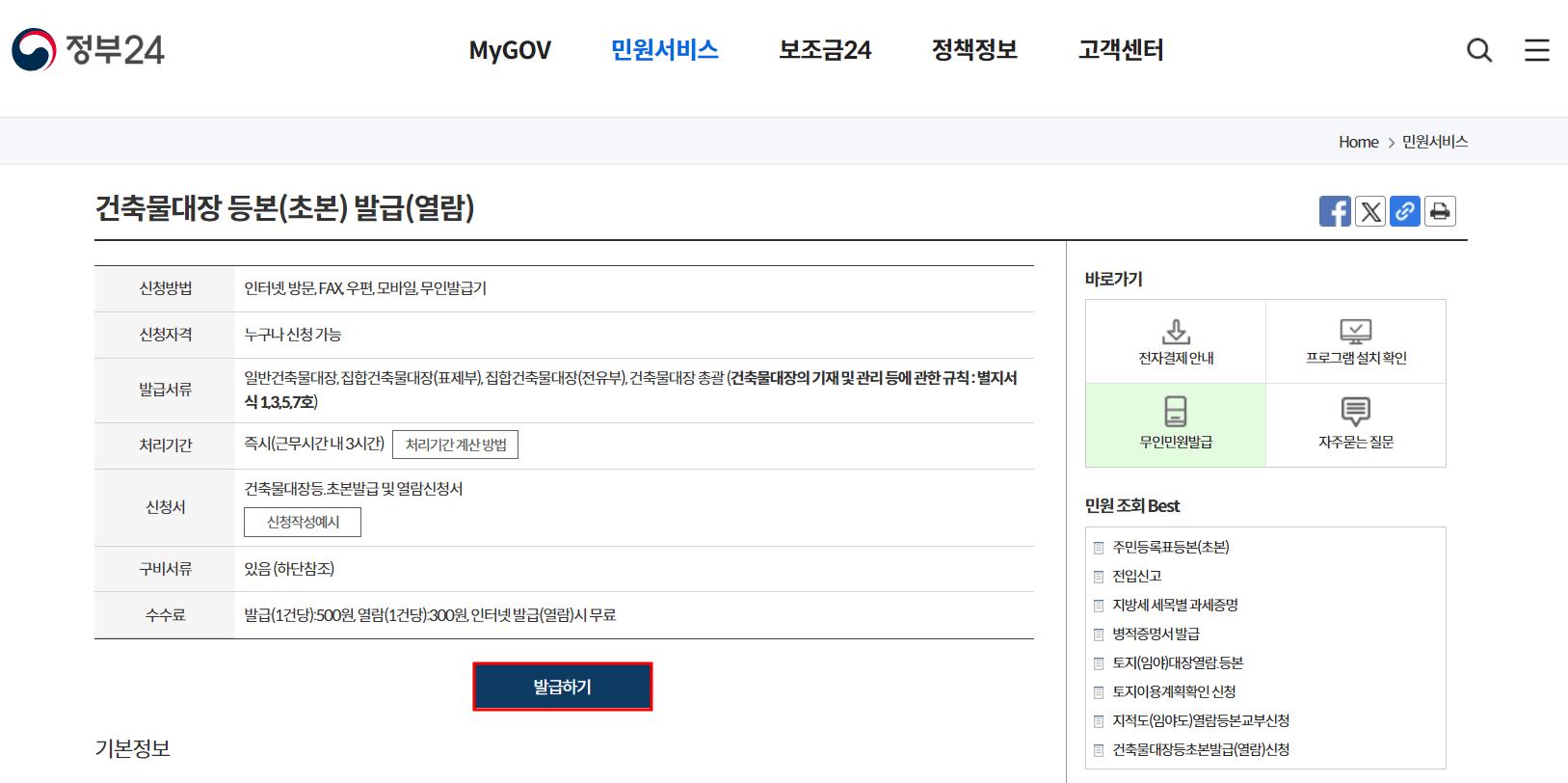Open 지방세 세목별 과세증명 link
This screenshot has height=783, width=1568.
pos(1175,605)
